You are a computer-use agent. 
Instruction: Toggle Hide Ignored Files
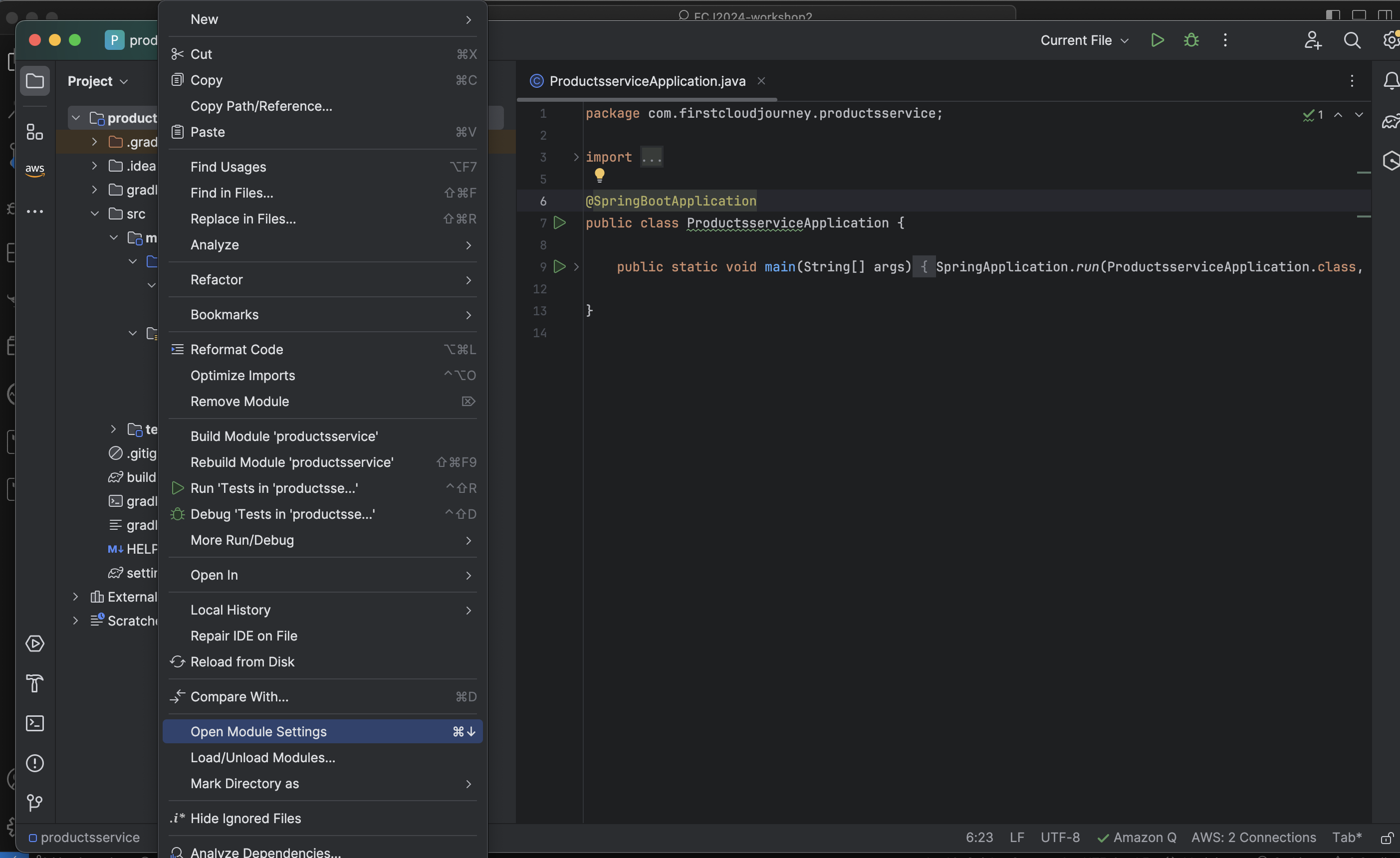click(x=322, y=818)
